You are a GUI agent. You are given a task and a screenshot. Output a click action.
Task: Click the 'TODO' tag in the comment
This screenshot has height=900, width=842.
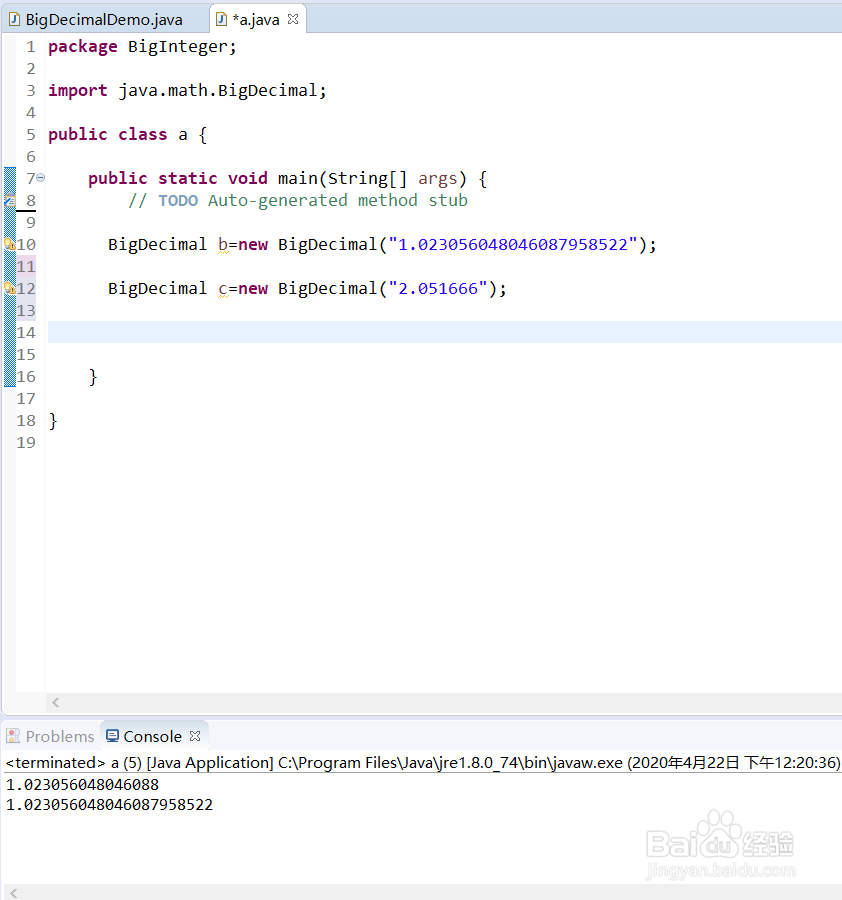[178, 200]
